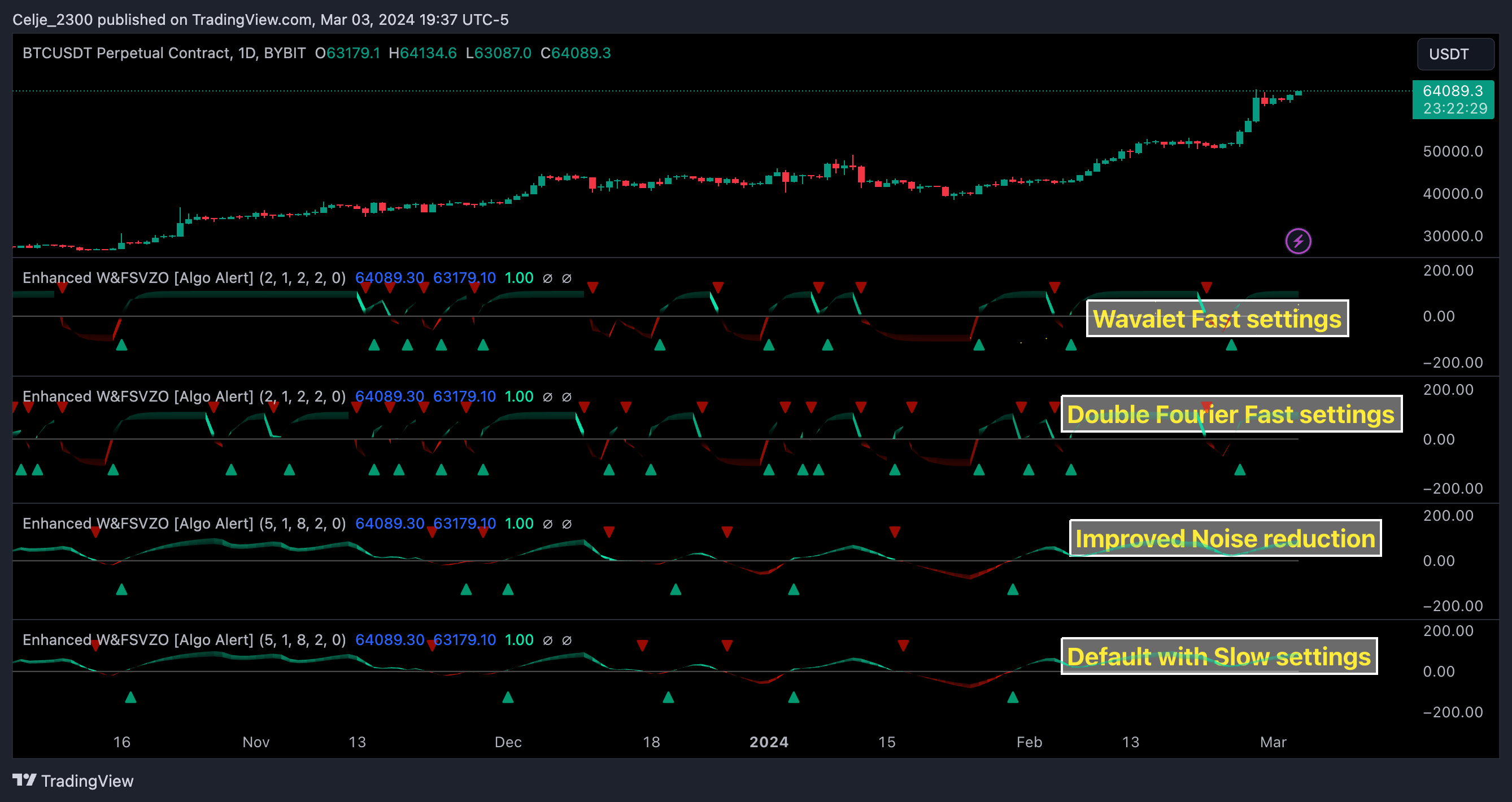The image size is (1512, 802).
Task: Click the Dec date label on time axis
Action: [508, 742]
